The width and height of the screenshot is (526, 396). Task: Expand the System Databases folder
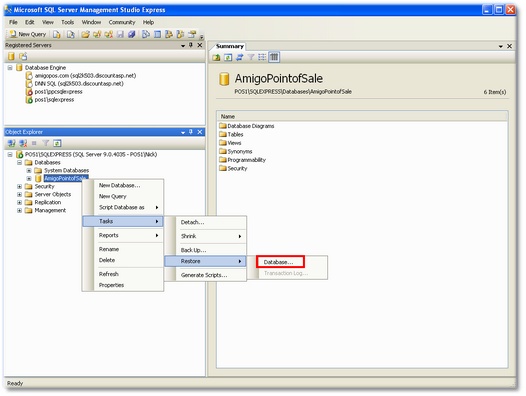(29, 170)
